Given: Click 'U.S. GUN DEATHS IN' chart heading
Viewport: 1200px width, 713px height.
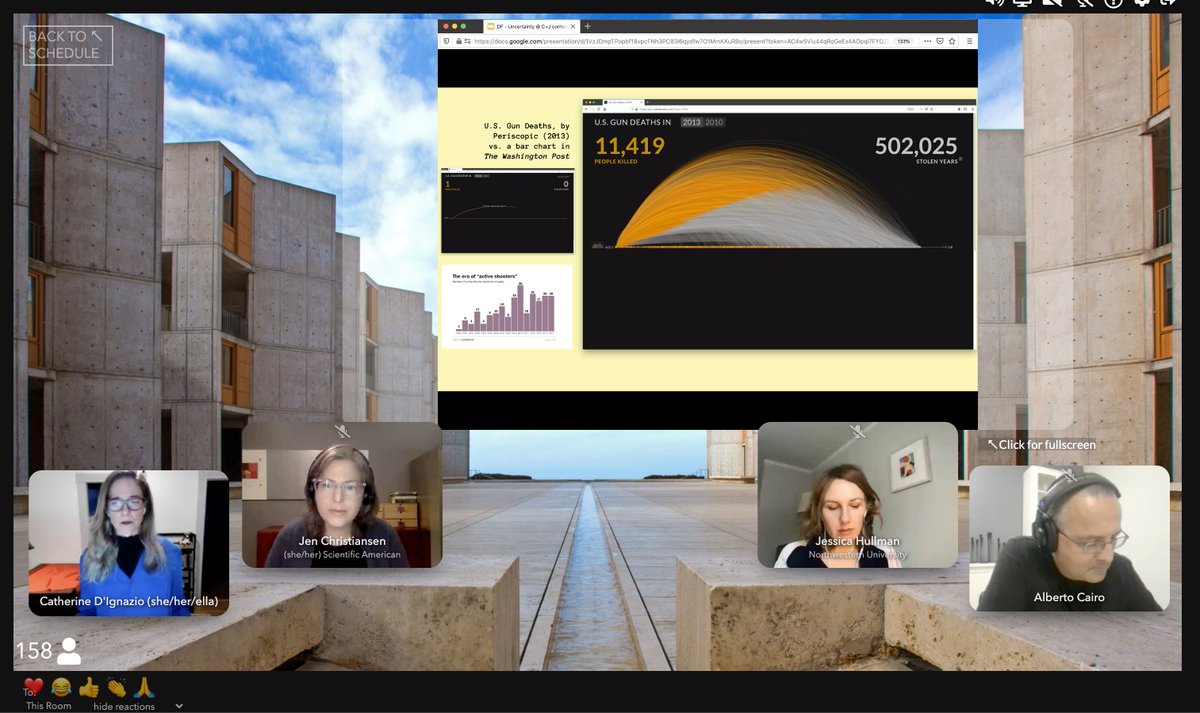Looking at the screenshot, I should click(632, 122).
